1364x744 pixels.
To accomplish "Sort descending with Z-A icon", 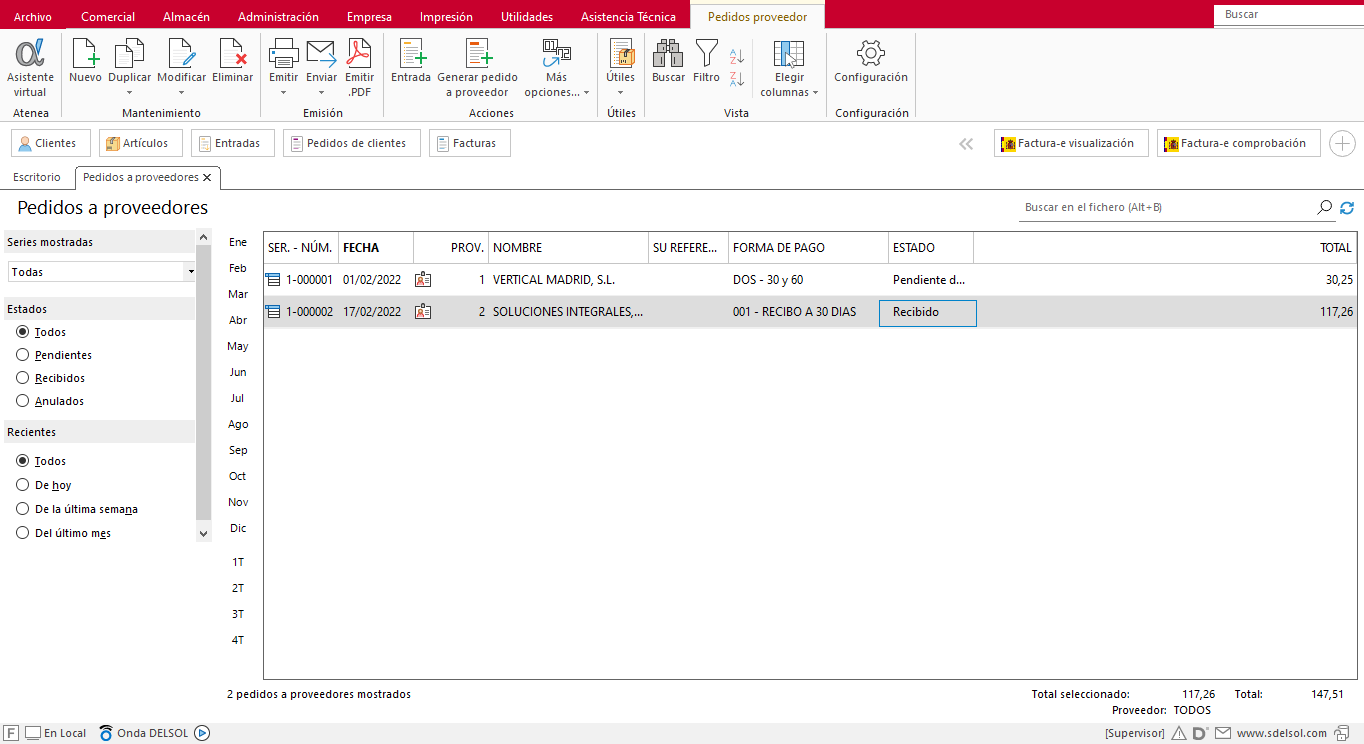I will tap(737, 78).
